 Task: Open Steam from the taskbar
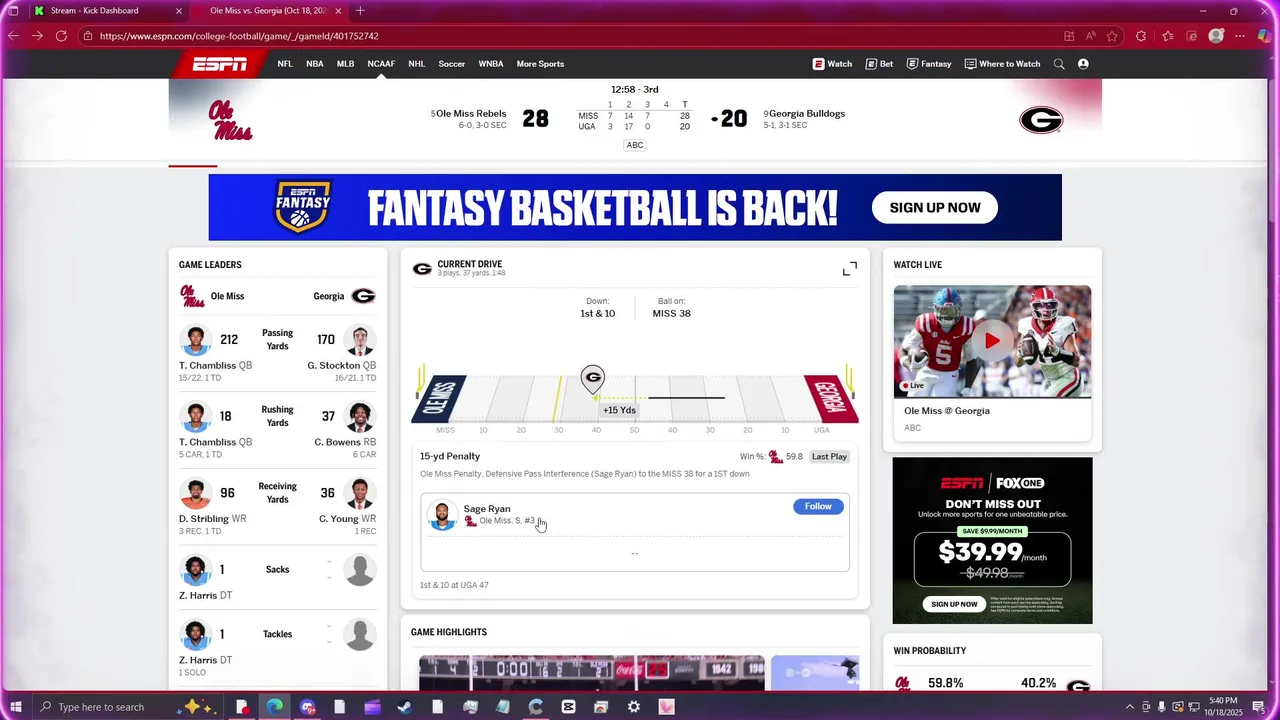[x=404, y=707]
